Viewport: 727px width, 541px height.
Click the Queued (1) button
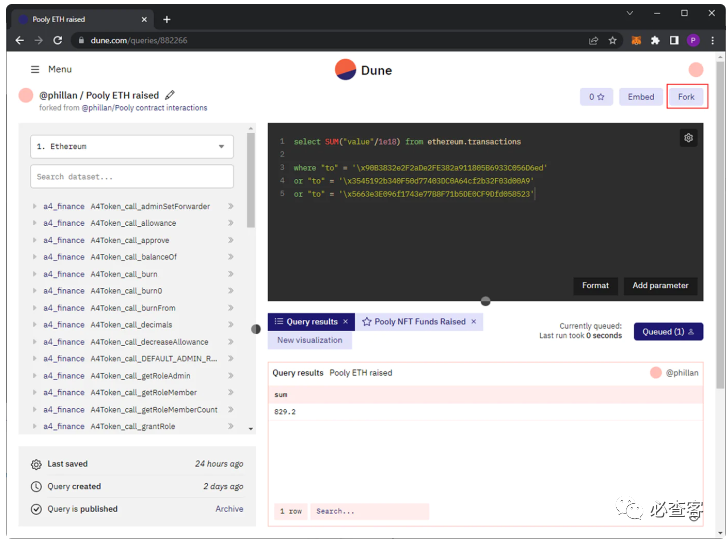pyautogui.click(x=668, y=332)
